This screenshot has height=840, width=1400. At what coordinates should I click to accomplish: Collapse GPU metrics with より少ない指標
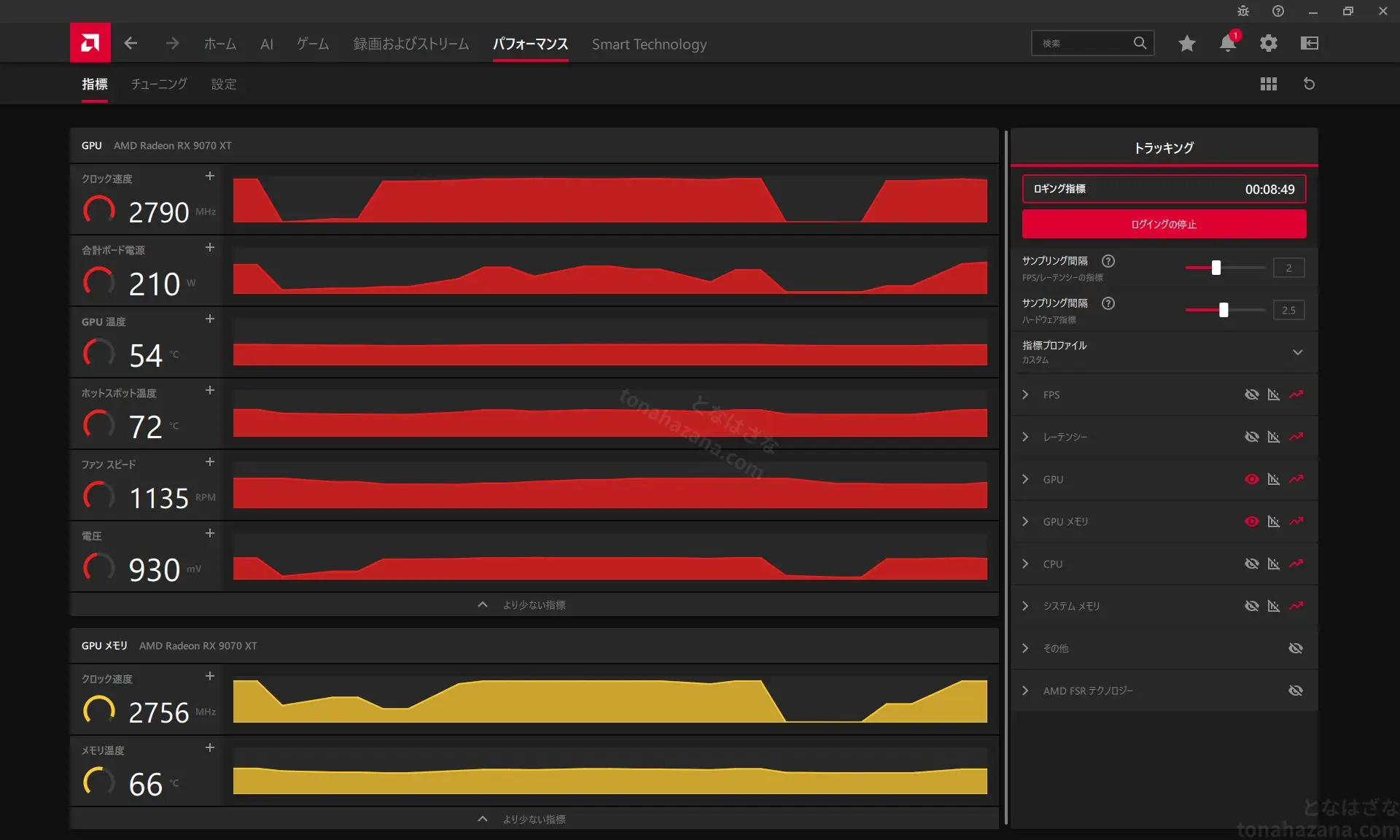[x=534, y=604]
